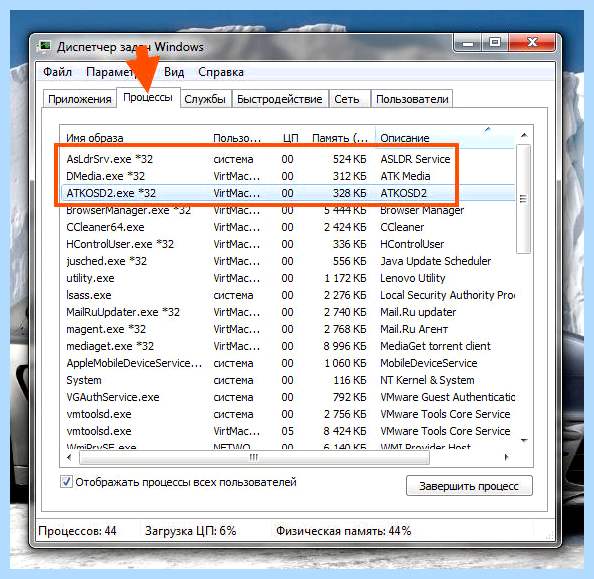
Task: Select the HControlUser.exe *32 process
Action: click(287, 244)
